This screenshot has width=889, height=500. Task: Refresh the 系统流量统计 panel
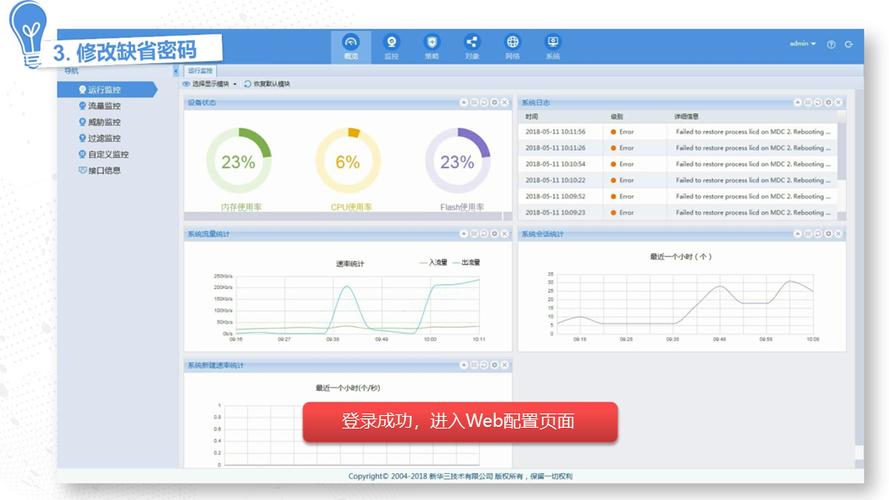484,234
